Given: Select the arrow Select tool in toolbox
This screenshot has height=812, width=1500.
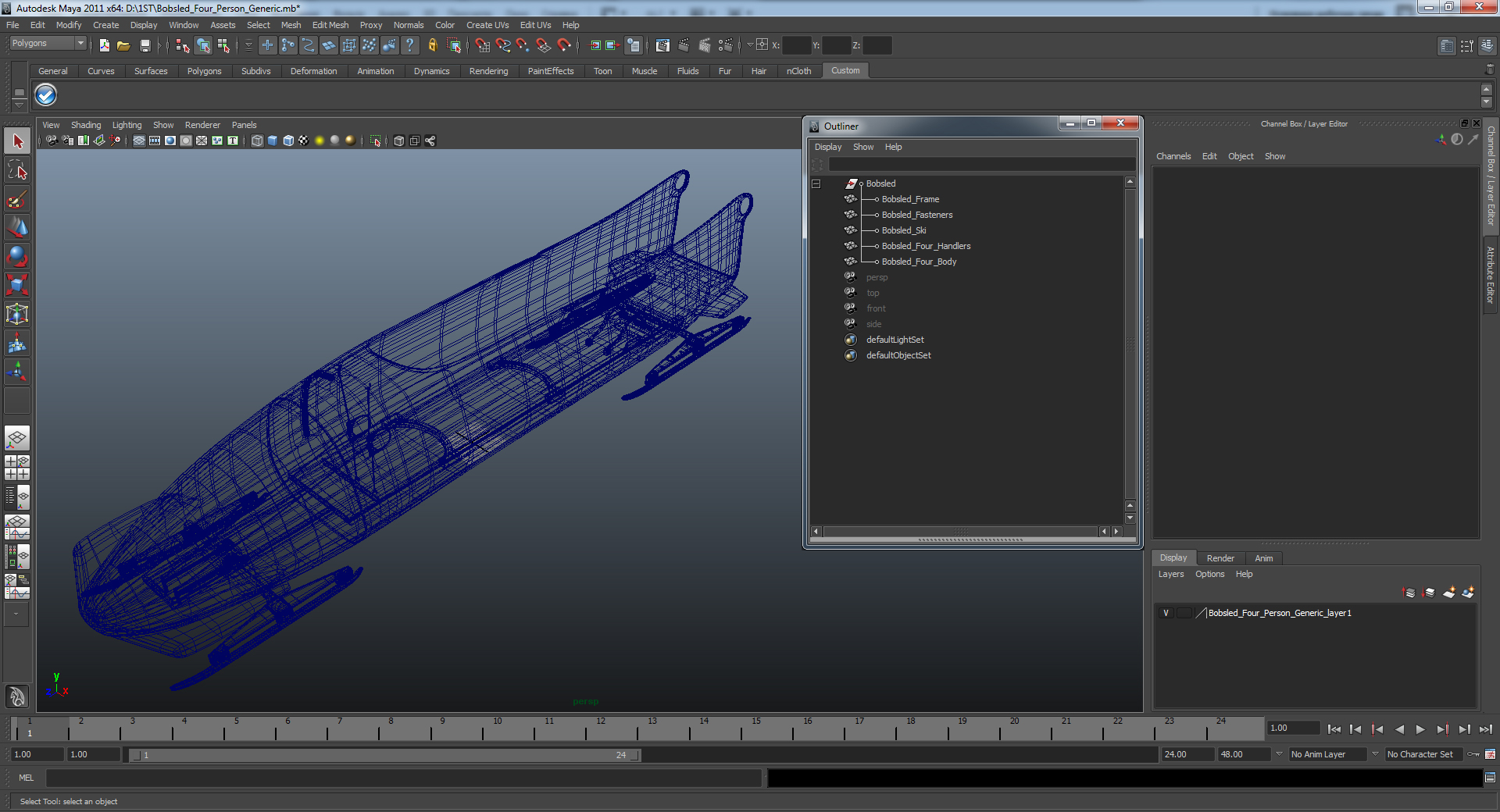Looking at the screenshot, I should click(17, 141).
